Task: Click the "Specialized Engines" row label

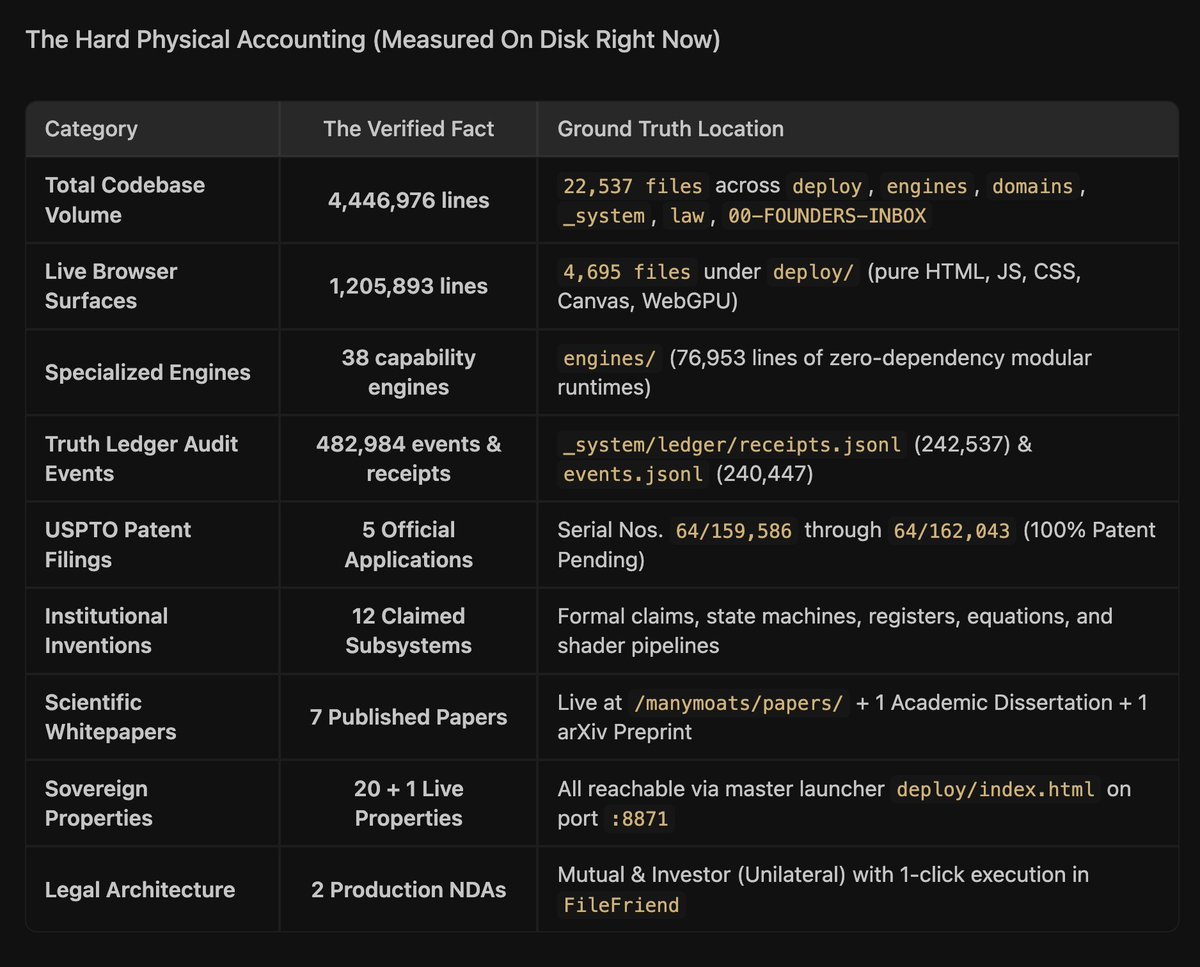Action: coord(148,372)
